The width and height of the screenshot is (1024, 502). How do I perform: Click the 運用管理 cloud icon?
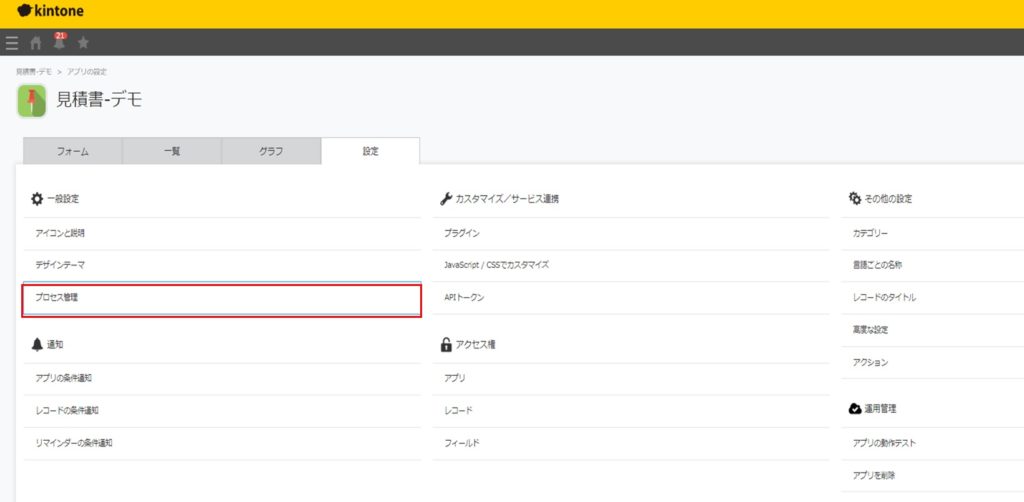tap(855, 409)
